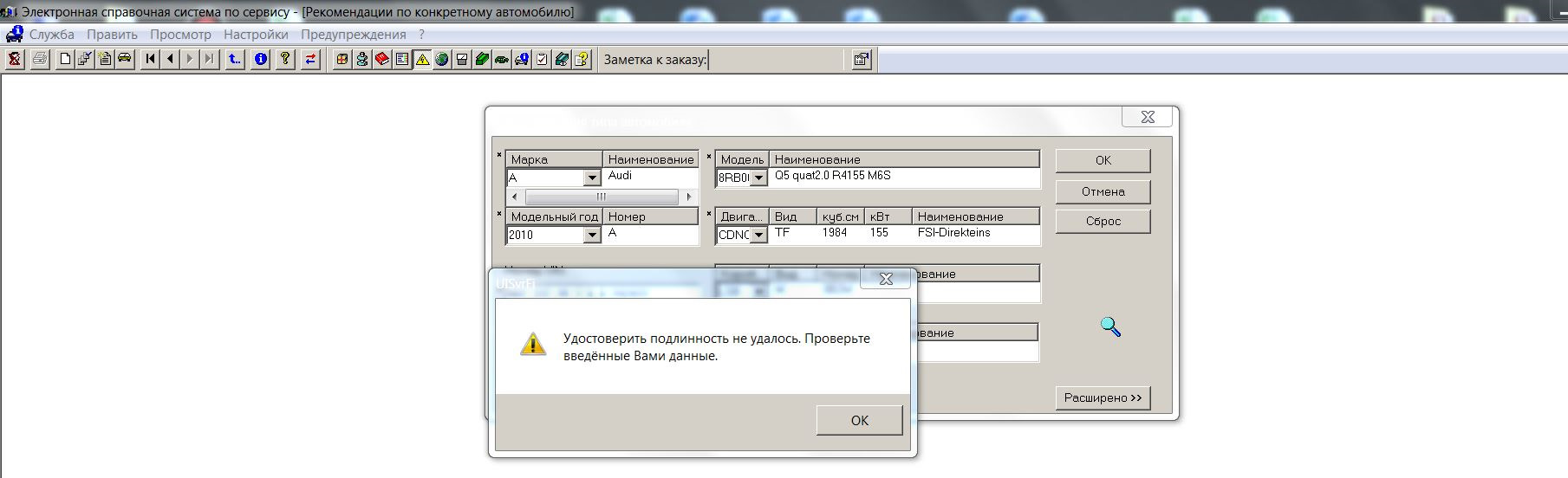Click the magnifying glass search icon
Screen dimensions: 1568x478
pos(1110,326)
